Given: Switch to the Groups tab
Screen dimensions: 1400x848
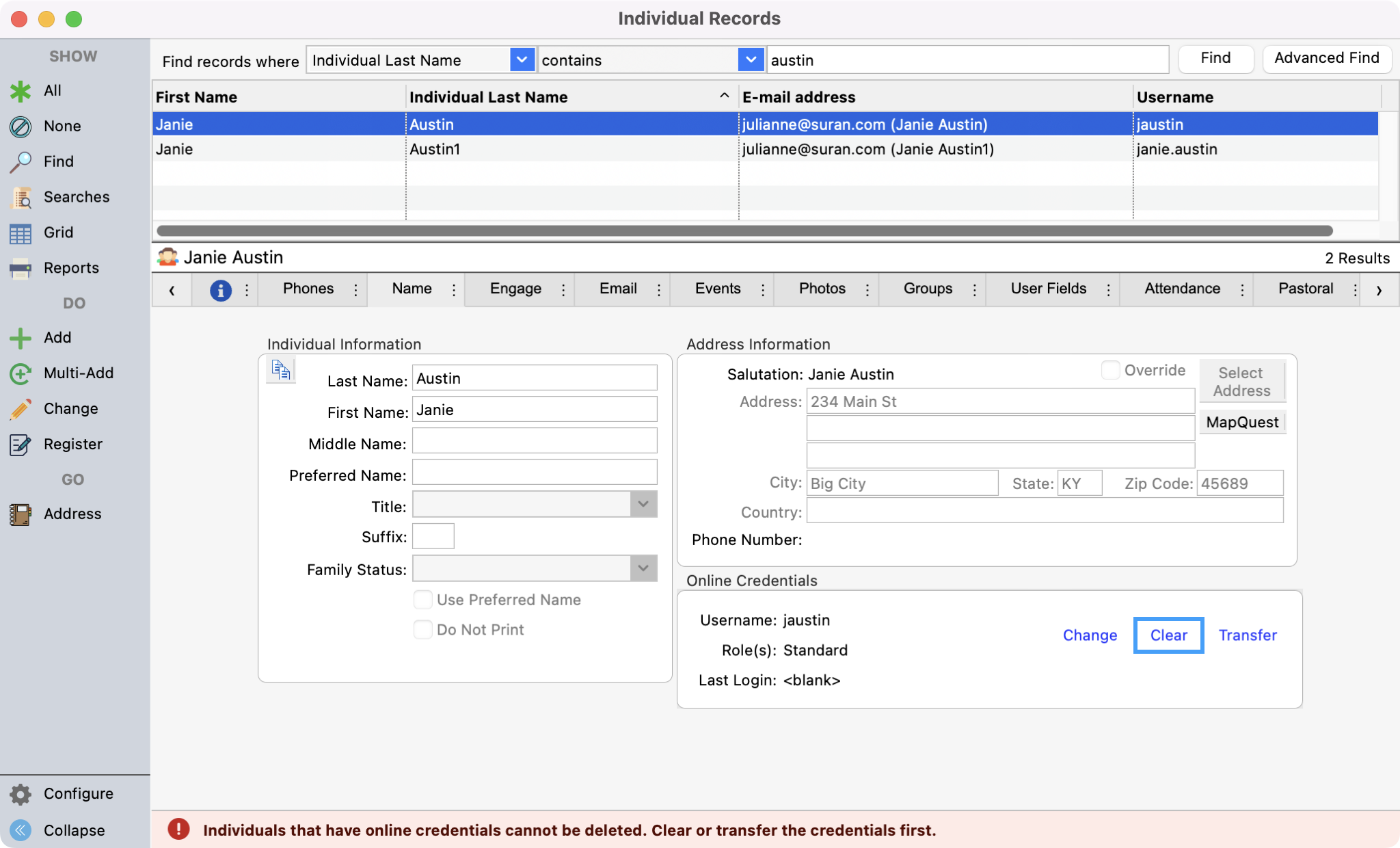Looking at the screenshot, I should click(928, 289).
